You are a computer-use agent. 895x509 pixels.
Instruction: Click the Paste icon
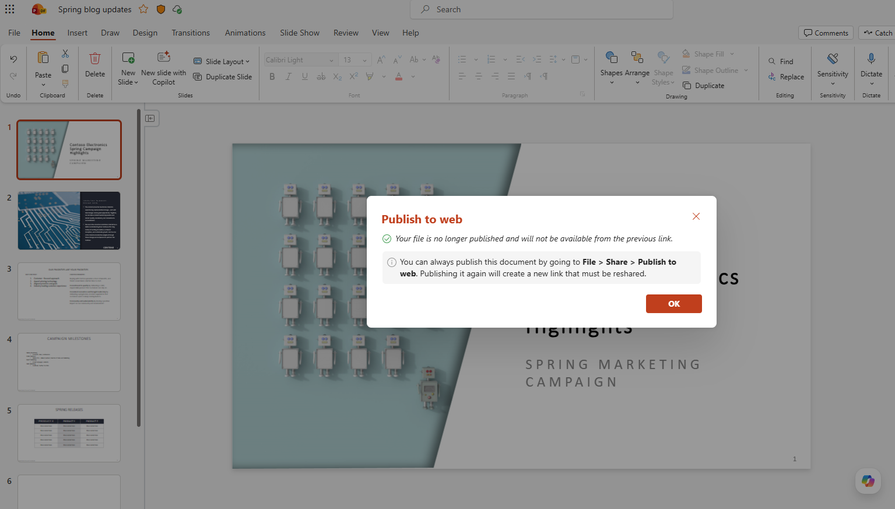(x=43, y=58)
